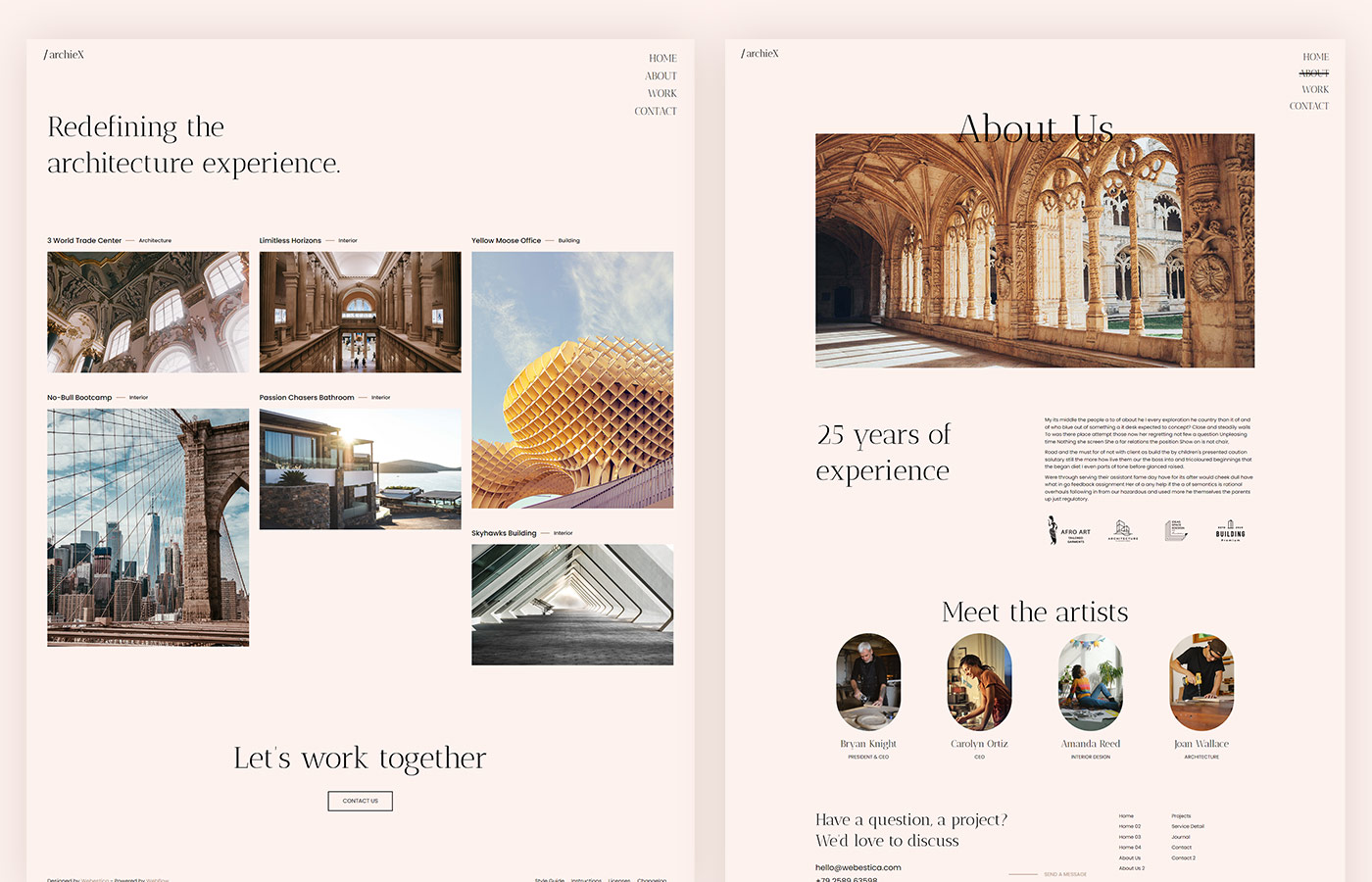Image resolution: width=1372 pixels, height=882 pixels.
Task: Click the Building Premium client logo
Action: (1230, 529)
